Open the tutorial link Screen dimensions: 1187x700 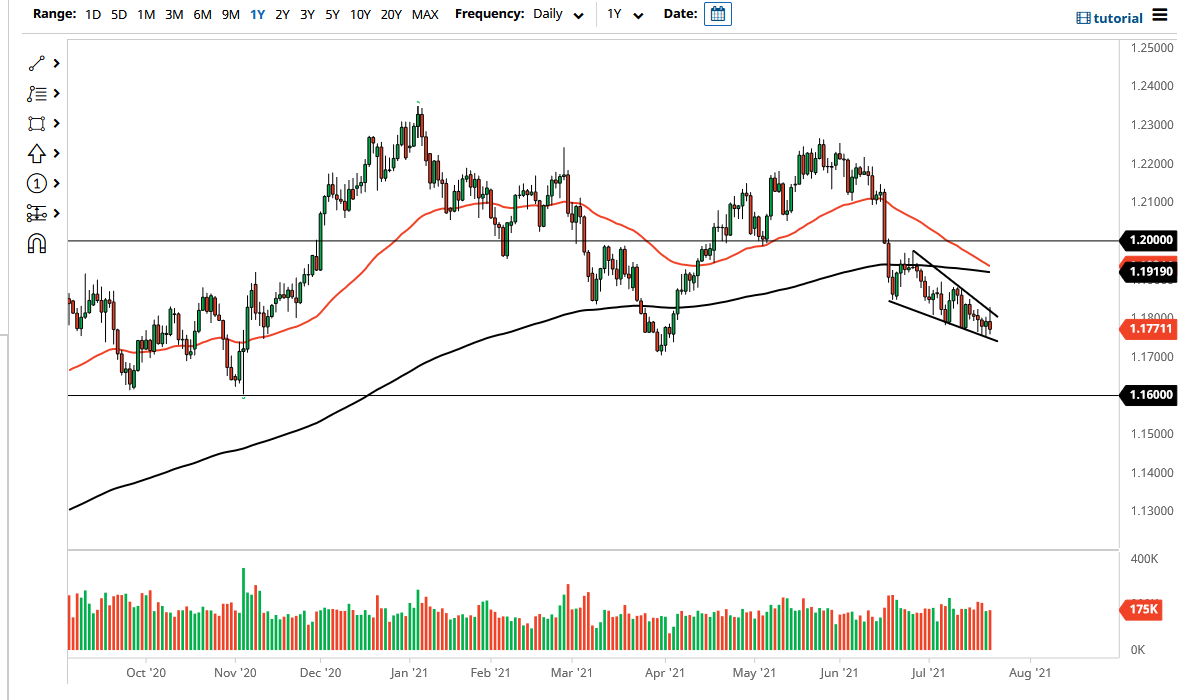point(1109,18)
